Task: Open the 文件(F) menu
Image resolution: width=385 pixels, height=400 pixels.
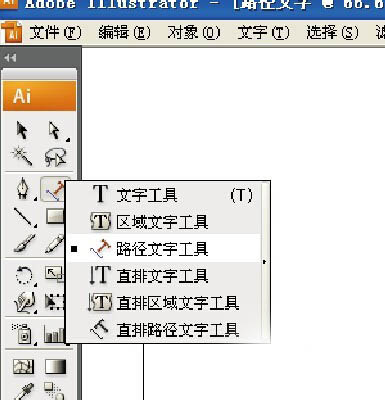Action: 55,33
